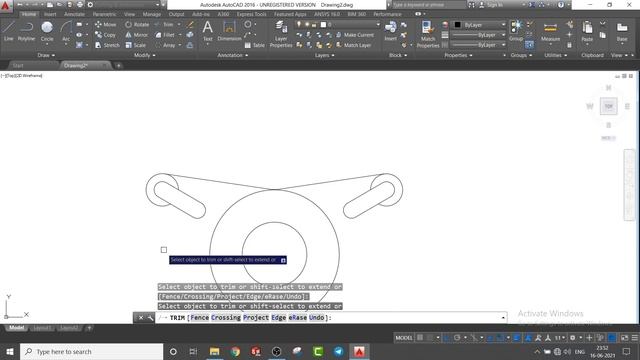Viewport: 640px width, 360px height.
Task: Expand the Properties panel
Action: point(458,55)
